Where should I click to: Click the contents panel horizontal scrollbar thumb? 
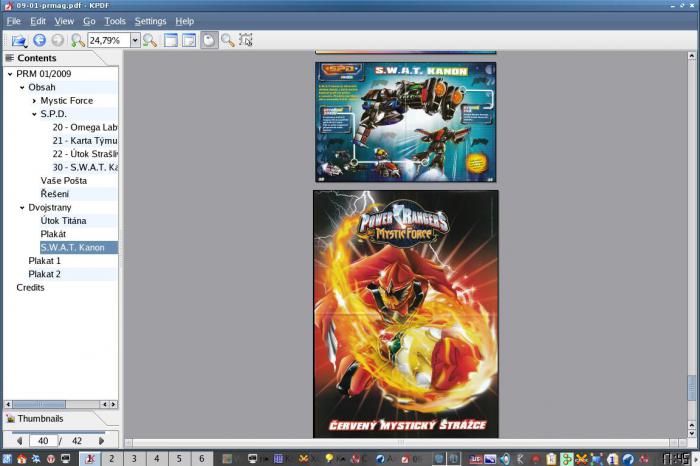[39, 404]
